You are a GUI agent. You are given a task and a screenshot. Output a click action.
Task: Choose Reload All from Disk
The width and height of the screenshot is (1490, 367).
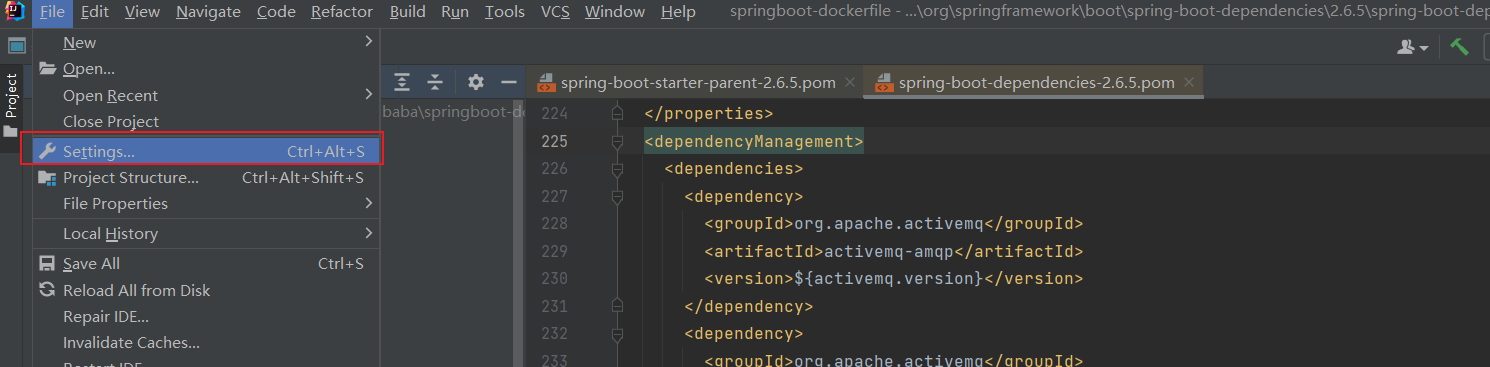pos(206,290)
